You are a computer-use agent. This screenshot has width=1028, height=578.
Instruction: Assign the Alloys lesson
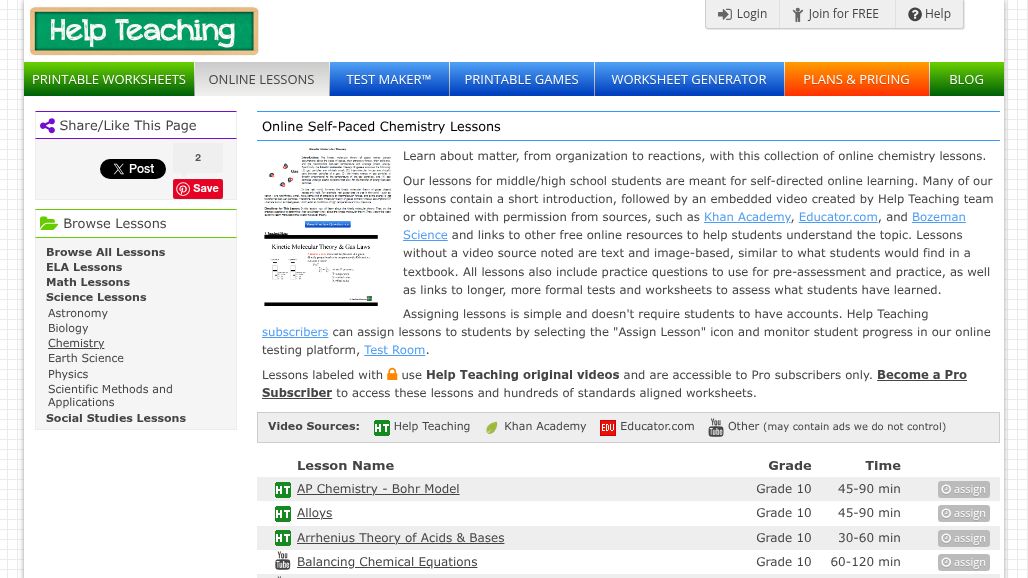click(x=963, y=514)
